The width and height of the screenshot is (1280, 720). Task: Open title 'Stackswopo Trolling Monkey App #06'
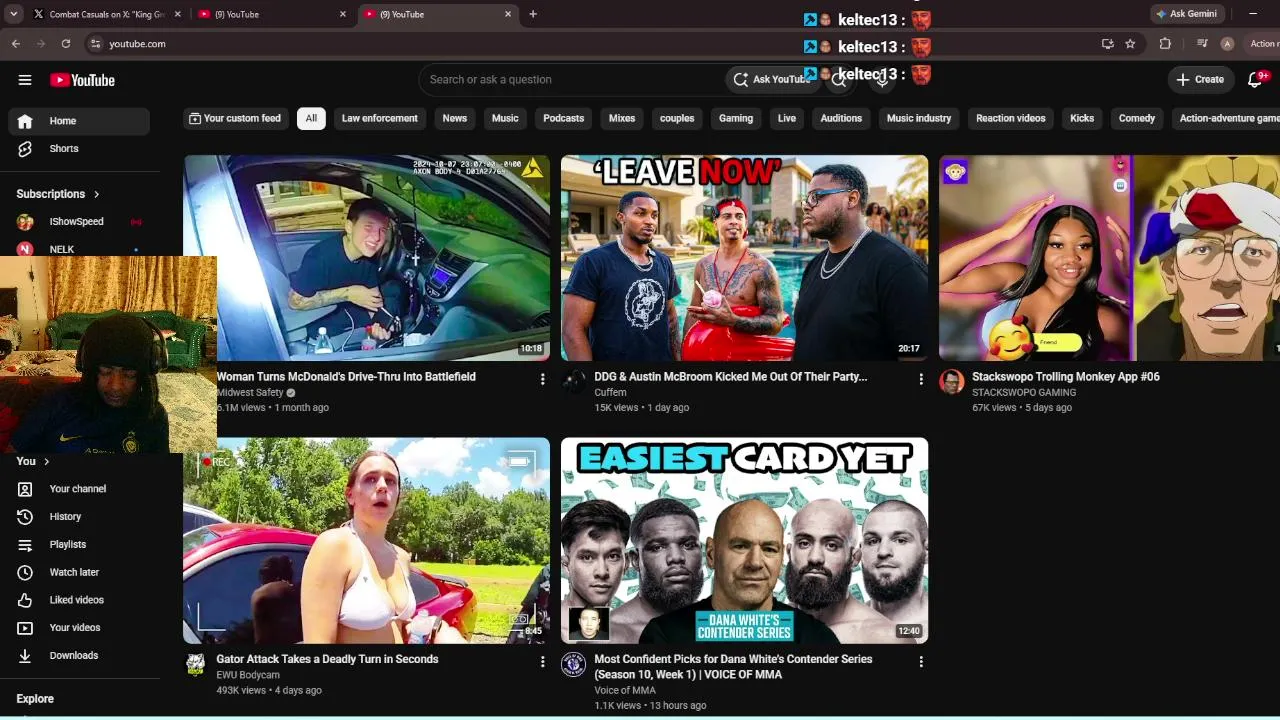1066,377
